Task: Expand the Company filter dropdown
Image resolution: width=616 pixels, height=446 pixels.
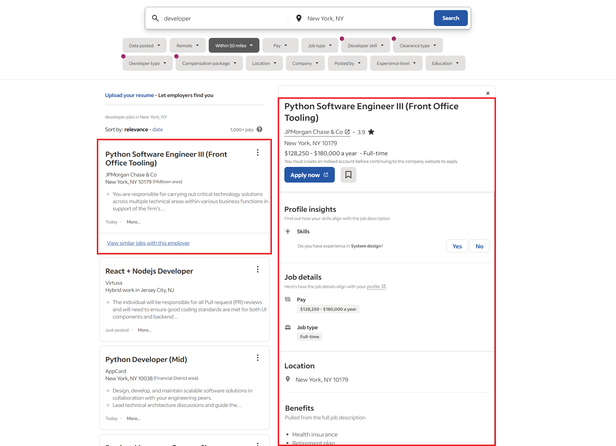Action: point(305,63)
